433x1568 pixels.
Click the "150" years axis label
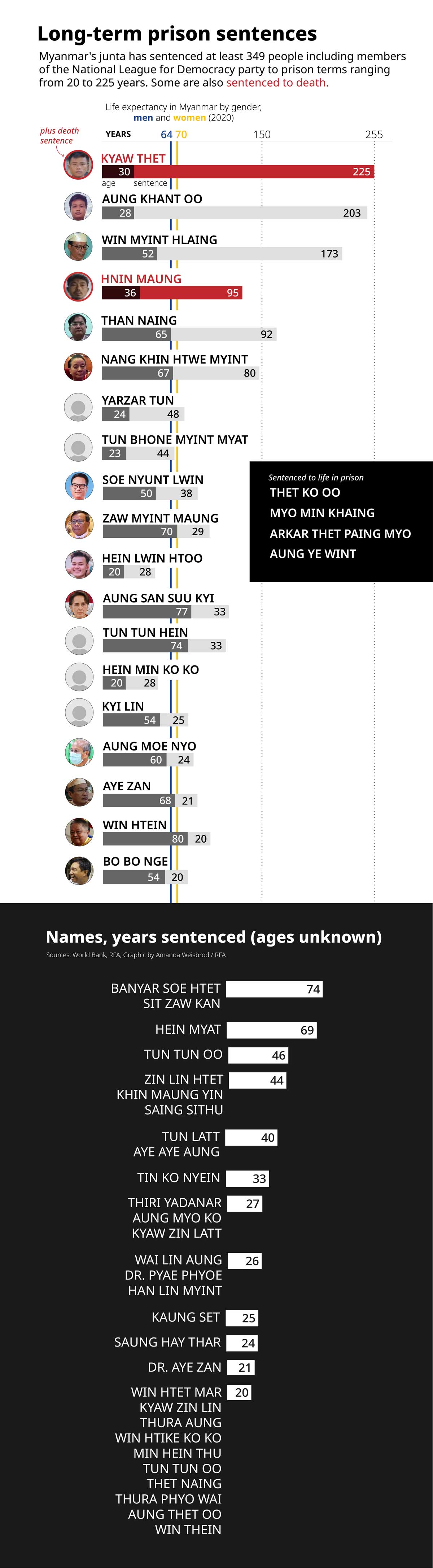point(262,135)
